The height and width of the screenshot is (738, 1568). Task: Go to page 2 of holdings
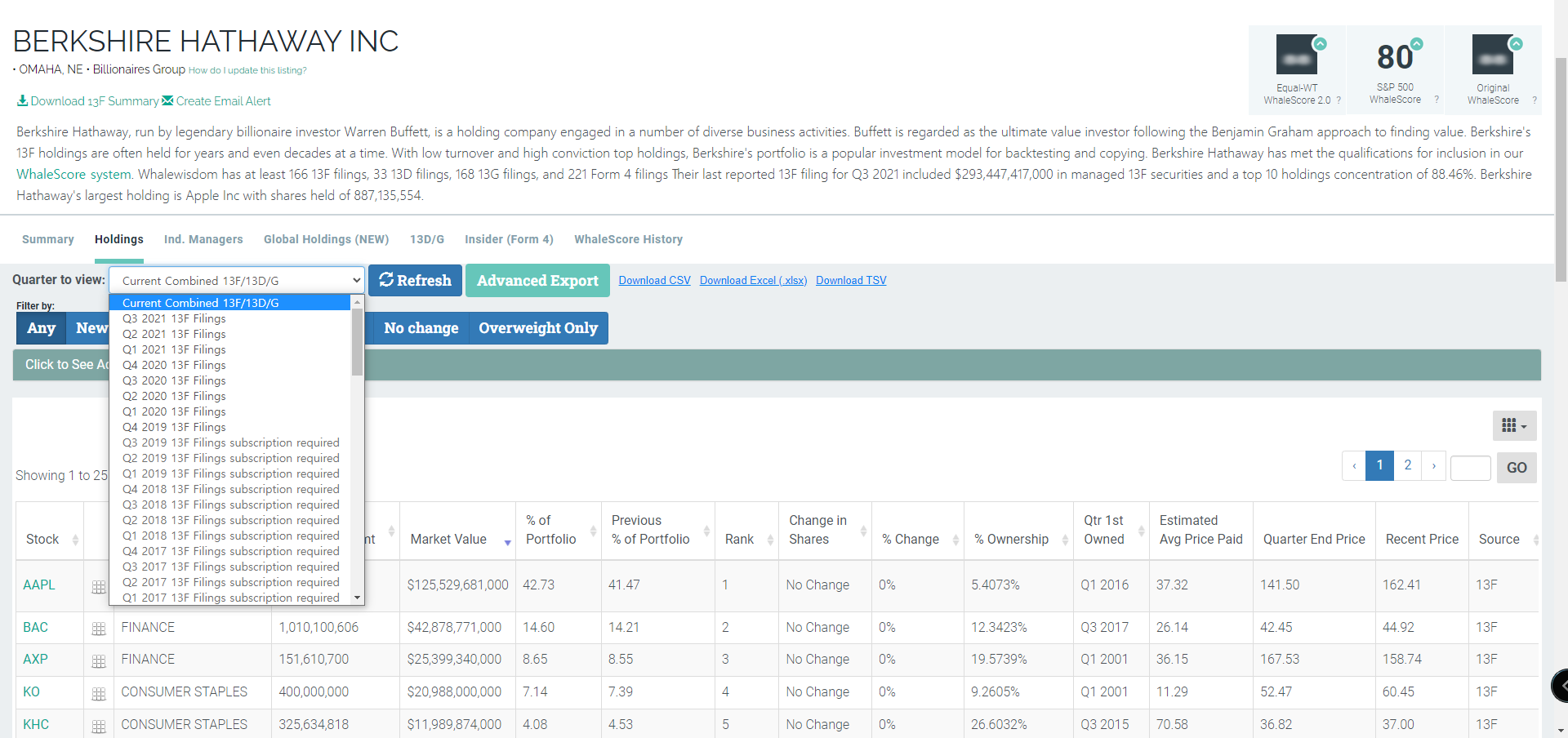tap(1407, 465)
